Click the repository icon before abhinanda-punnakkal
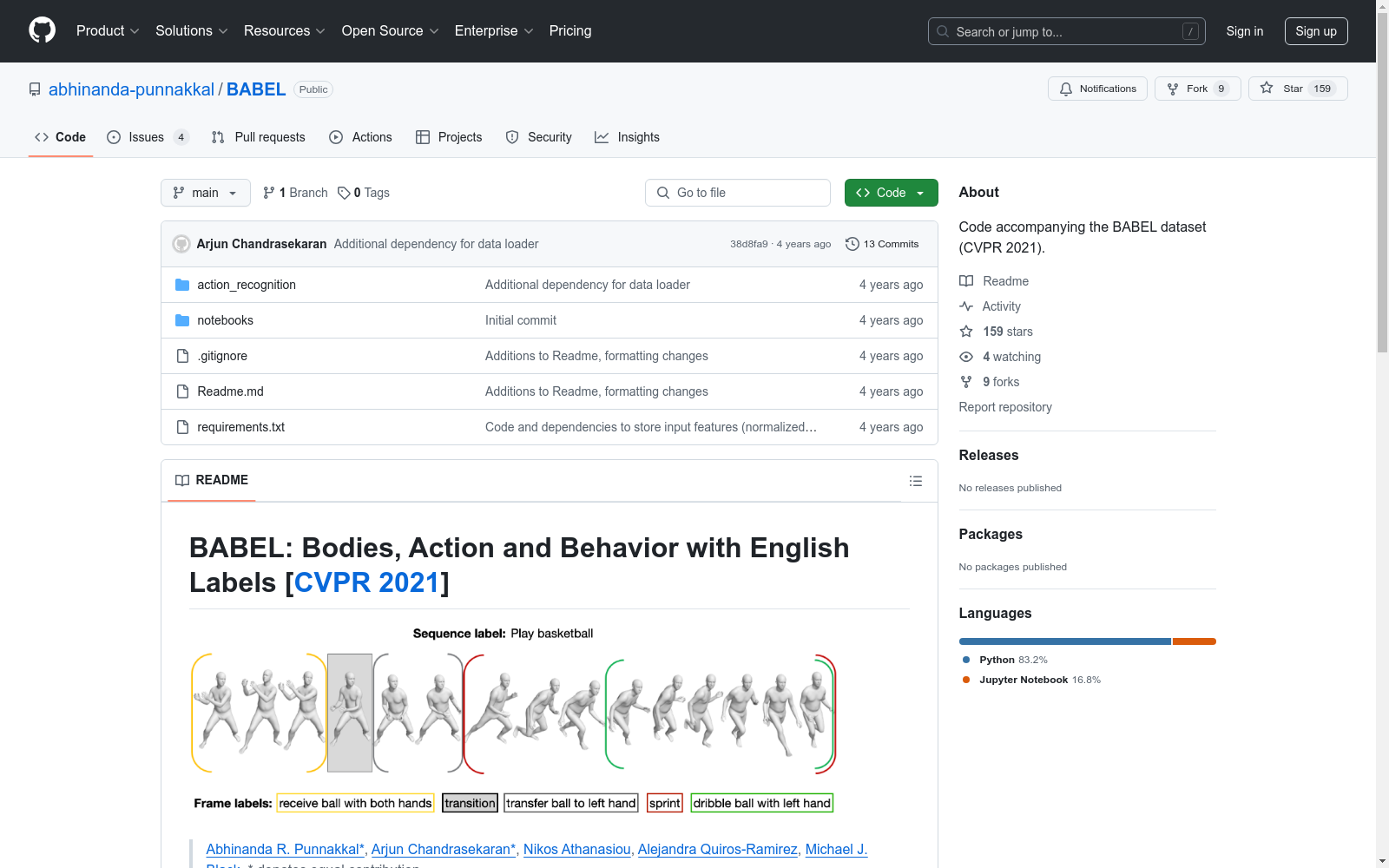 click(x=35, y=89)
